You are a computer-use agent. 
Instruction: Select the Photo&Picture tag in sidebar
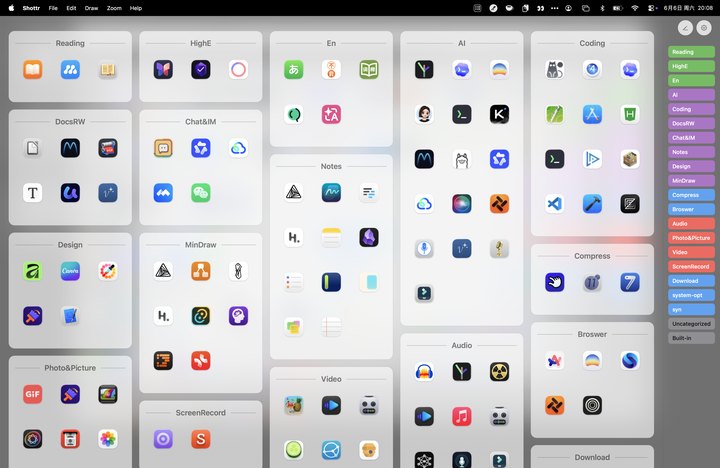point(691,238)
